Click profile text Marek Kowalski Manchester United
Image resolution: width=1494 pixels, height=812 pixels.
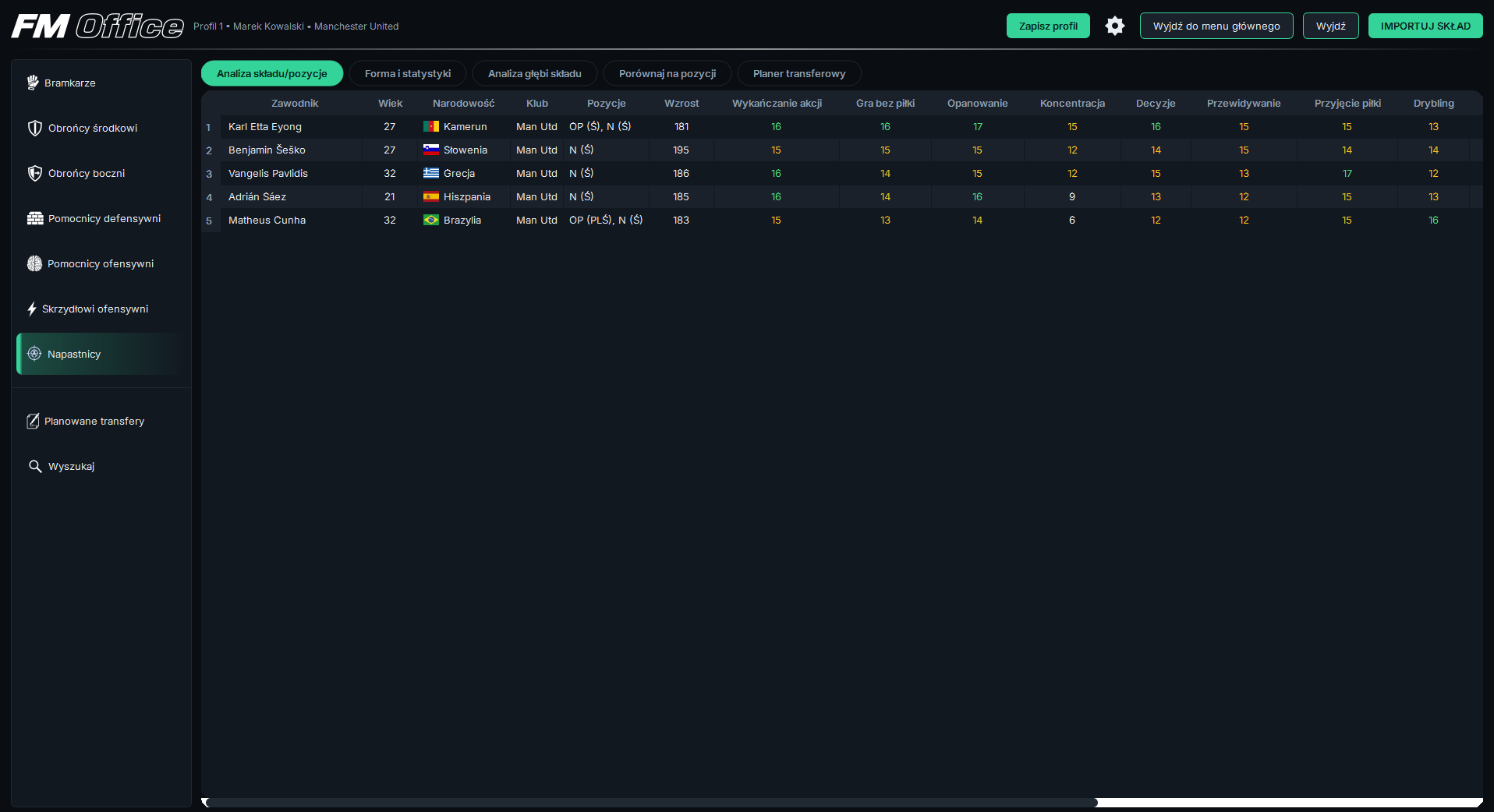[x=316, y=26]
